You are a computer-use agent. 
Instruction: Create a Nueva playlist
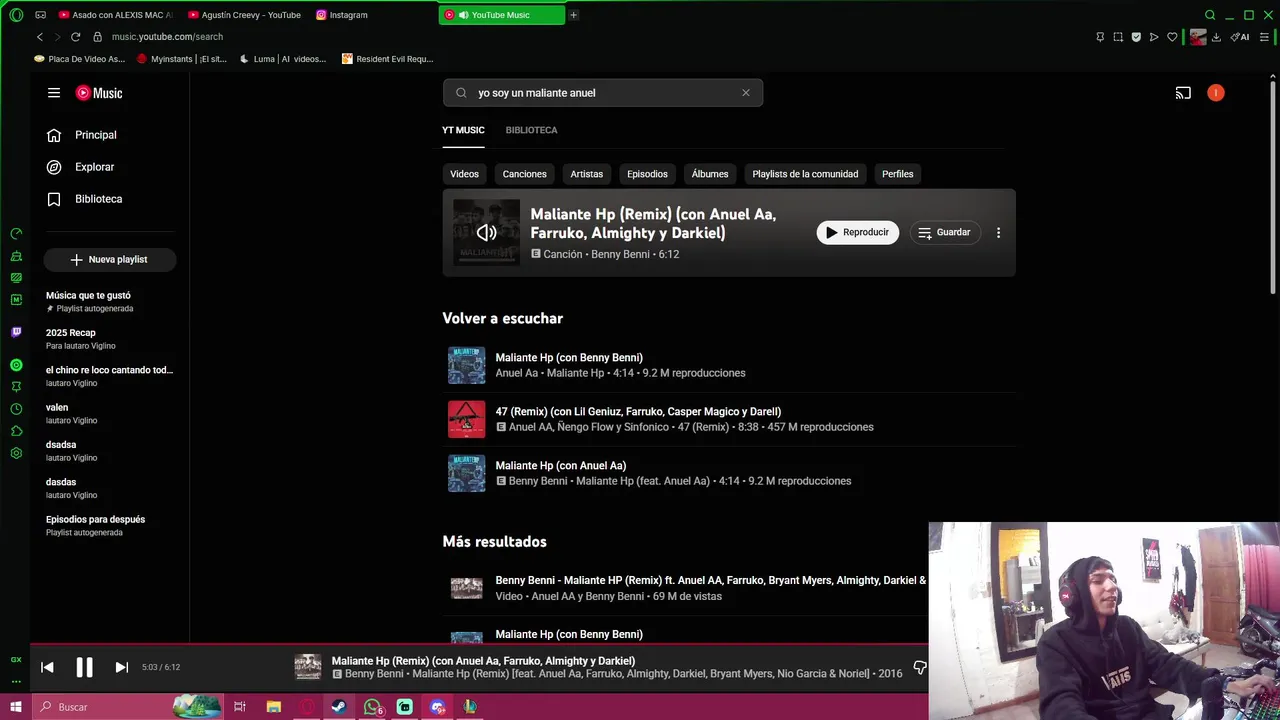pyautogui.click(x=110, y=259)
